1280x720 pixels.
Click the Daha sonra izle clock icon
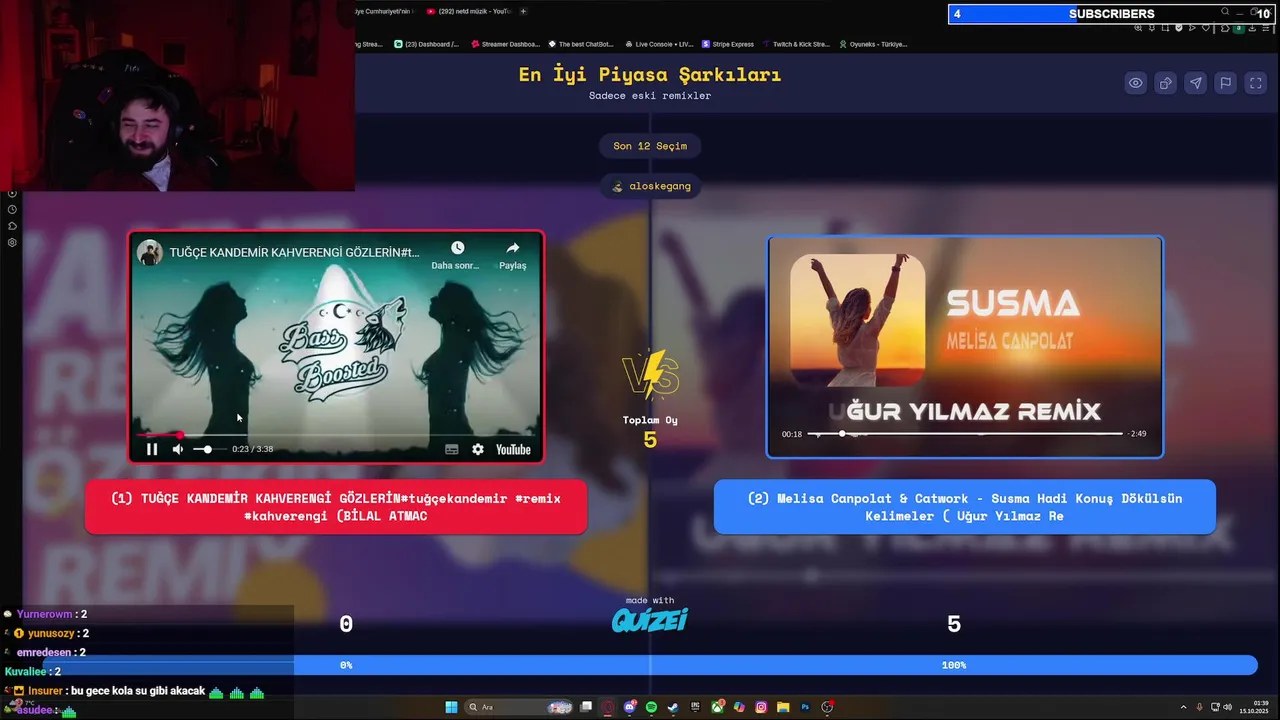457,248
